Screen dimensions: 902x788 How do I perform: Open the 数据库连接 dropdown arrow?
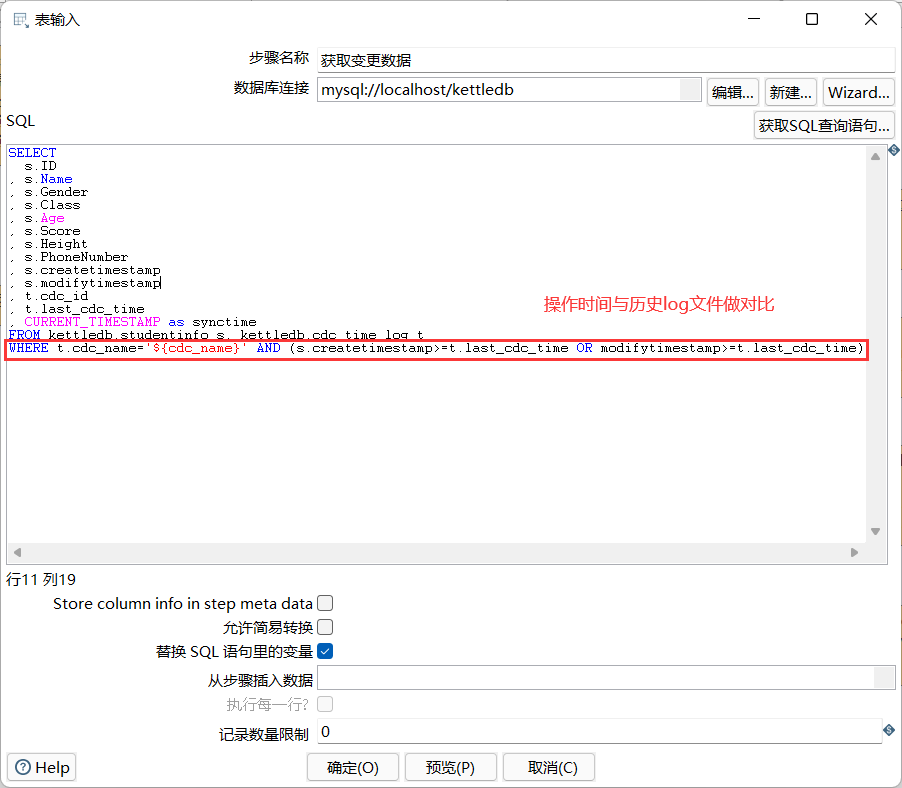point(690,90)
